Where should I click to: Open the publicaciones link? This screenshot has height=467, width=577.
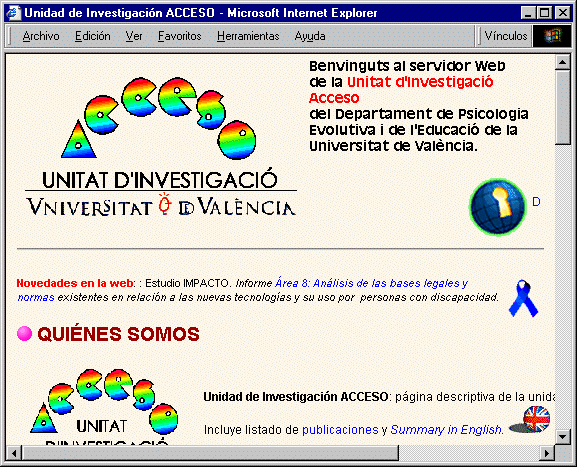point(340,429)
